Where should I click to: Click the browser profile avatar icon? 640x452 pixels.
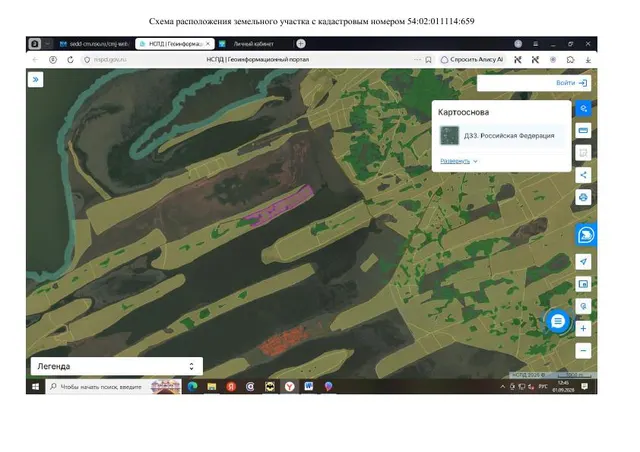(518, 44)
